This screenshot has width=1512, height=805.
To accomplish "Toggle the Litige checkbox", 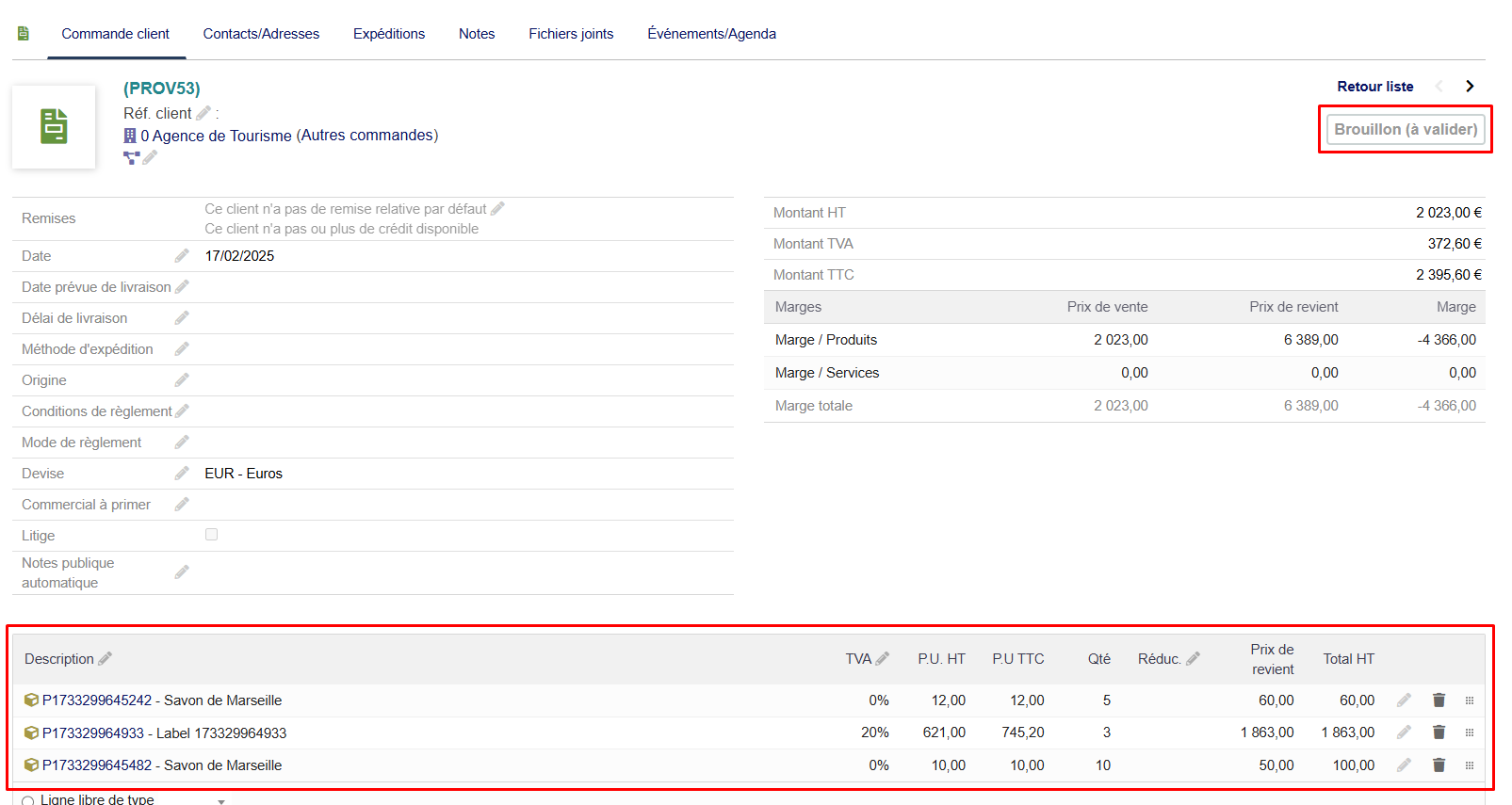I will click(x=212, y=535).
